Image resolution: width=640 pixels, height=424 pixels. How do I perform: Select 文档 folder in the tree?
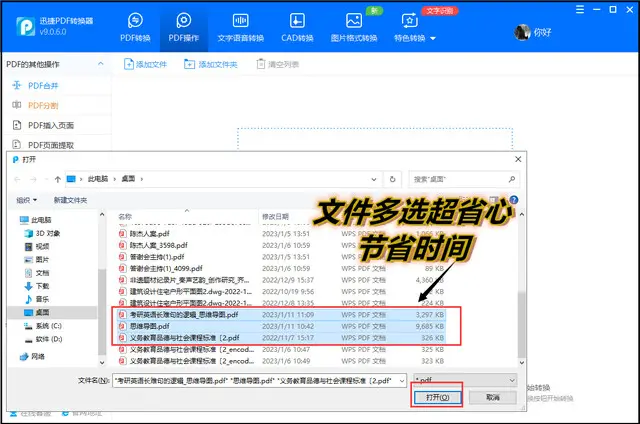coord(42,273)
